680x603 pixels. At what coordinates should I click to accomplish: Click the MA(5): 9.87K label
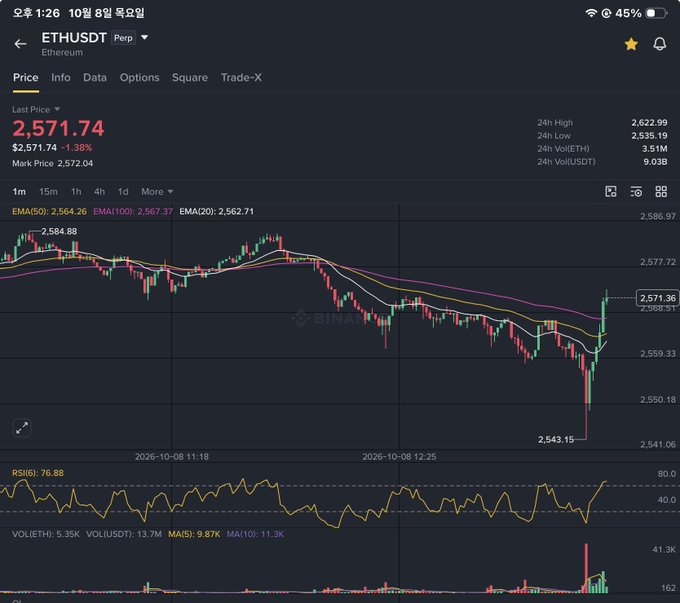pos(194,534)
